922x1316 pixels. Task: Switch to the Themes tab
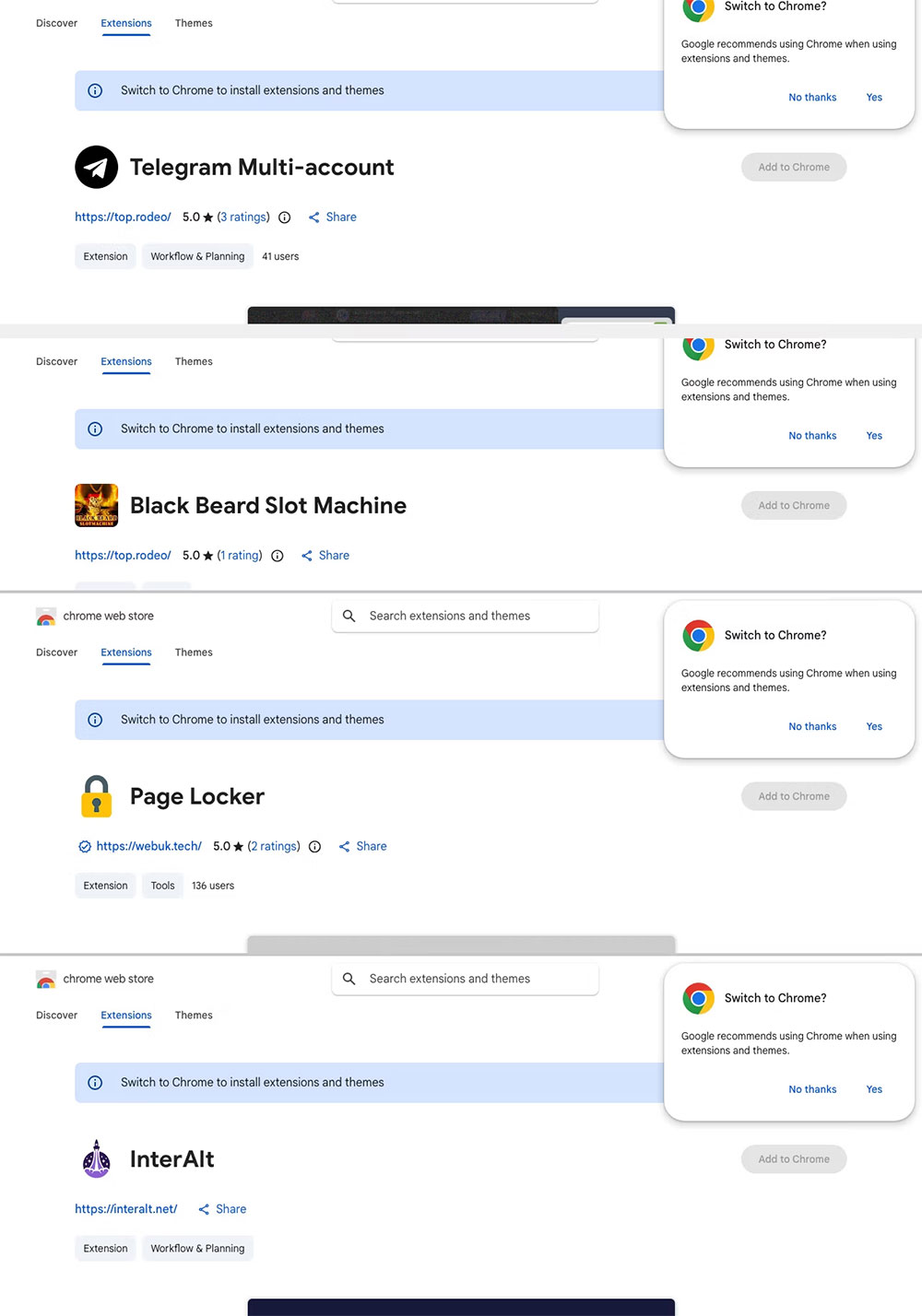(x=193, y=652)
